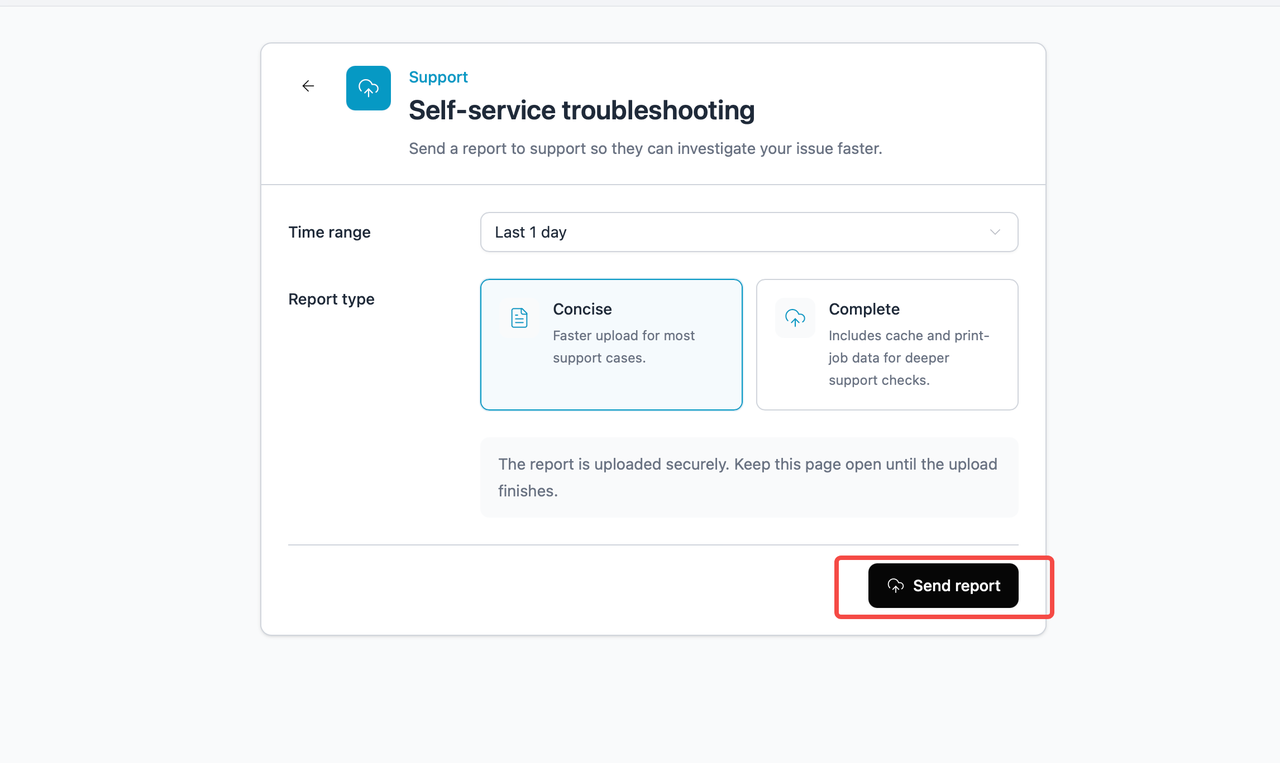This screenshot has height=763, width=1280.
Task: Choose the "Concise" title text option
Action: click(x=582, y=309)
